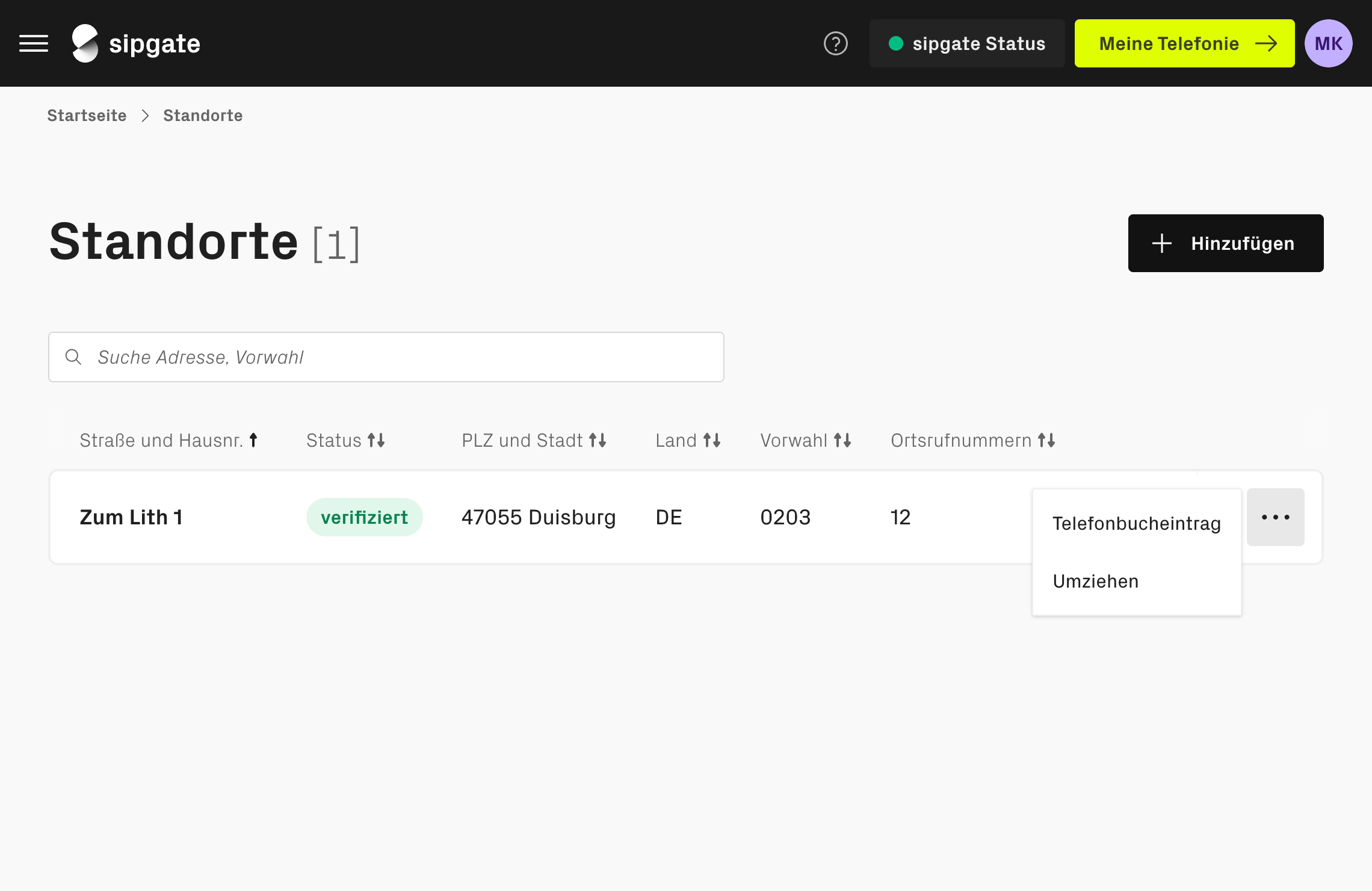1372x891 pixels.
Task: Choose Umziehen in the context menu
Action: [x=1095, y=581]
